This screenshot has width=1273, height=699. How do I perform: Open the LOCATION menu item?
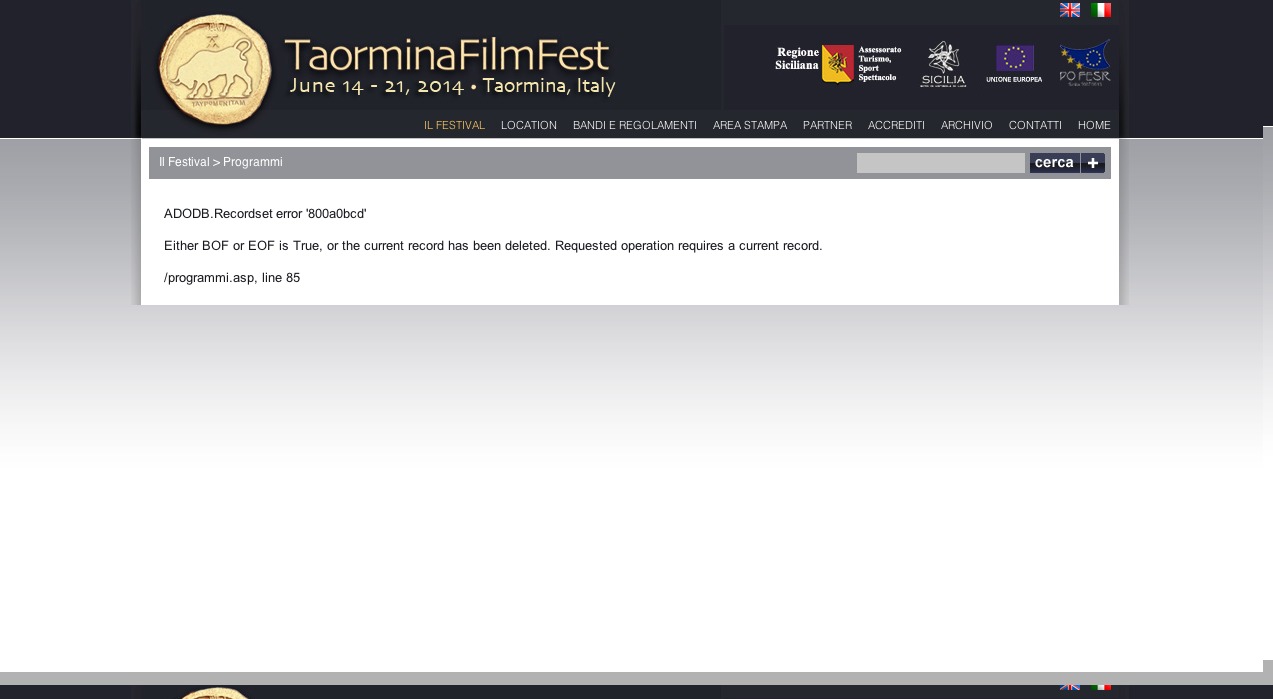(x=528, y=125)
